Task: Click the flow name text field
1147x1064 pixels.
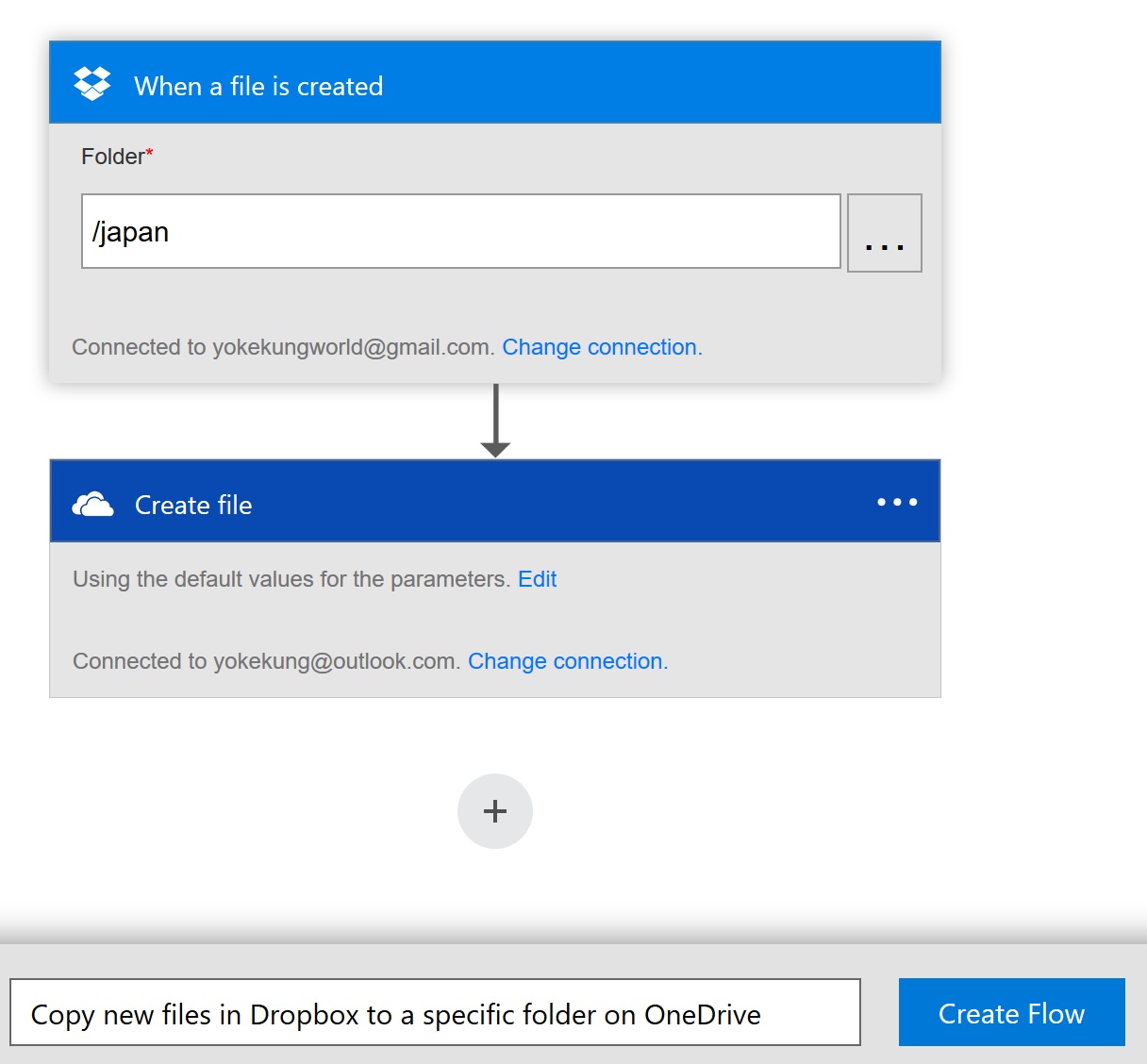Action: pos(435,1013)
